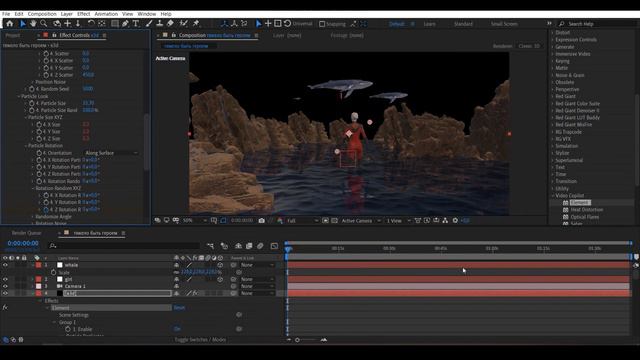This screenshot has height=360, width=640.
Task: Select the Hand tool
Action: 33,24
